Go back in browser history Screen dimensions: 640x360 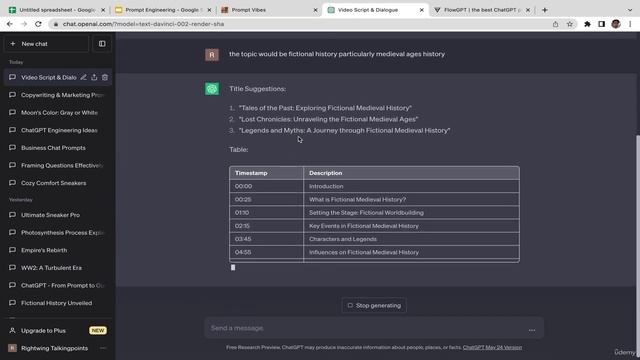click(x=10, y=24)
